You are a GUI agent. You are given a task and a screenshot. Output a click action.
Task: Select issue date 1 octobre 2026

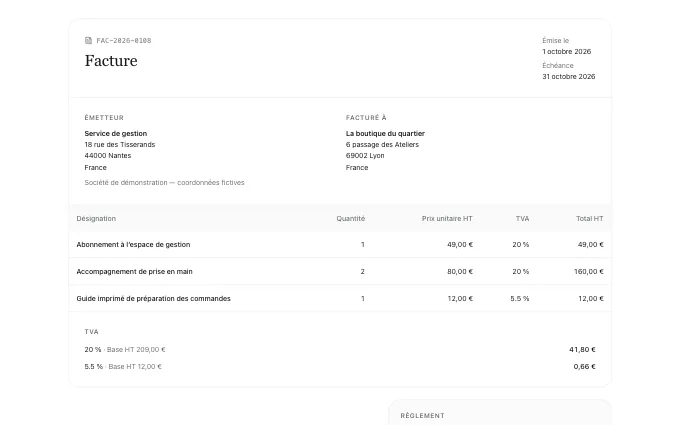point(566,51)
